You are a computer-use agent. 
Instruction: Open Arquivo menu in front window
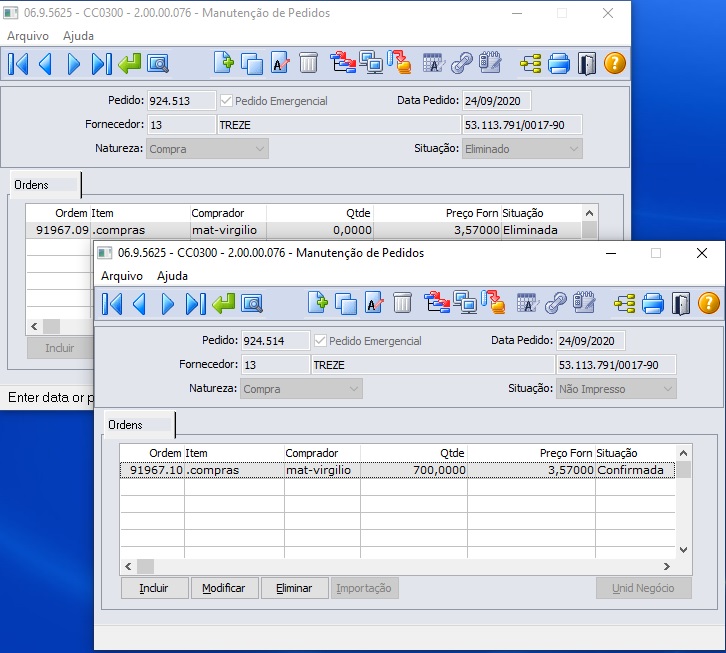click(x=122, y=276)
